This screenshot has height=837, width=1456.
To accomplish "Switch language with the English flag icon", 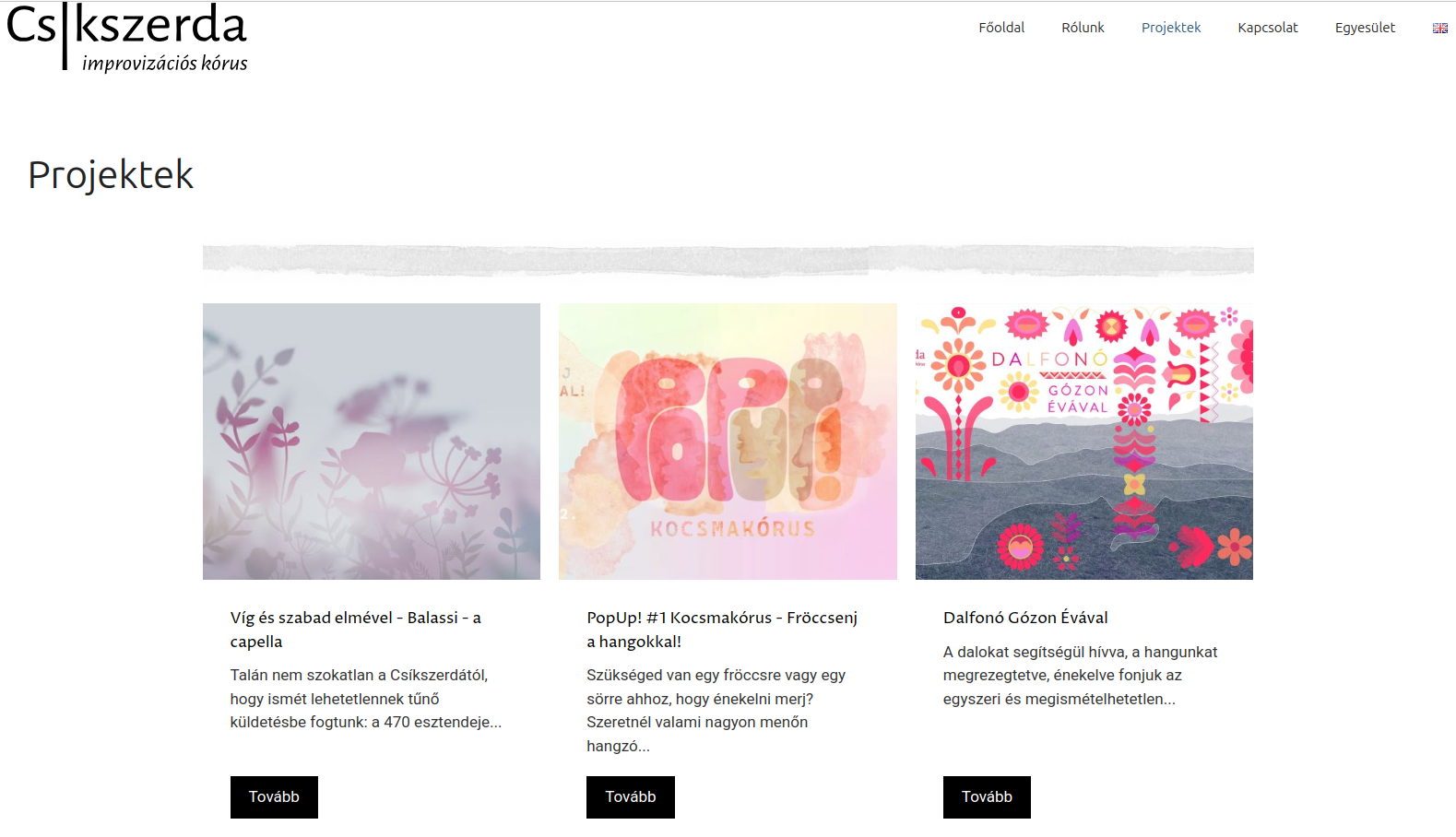I will [x=1439, y=29].
